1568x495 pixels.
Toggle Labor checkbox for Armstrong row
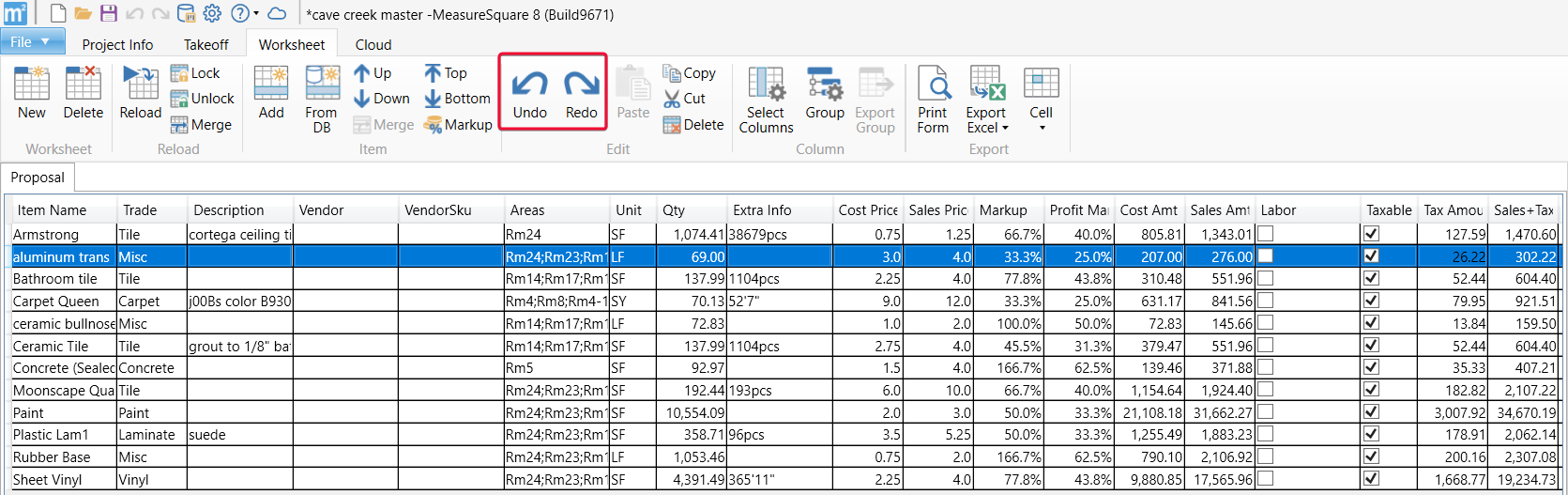tap(1266, 233)
